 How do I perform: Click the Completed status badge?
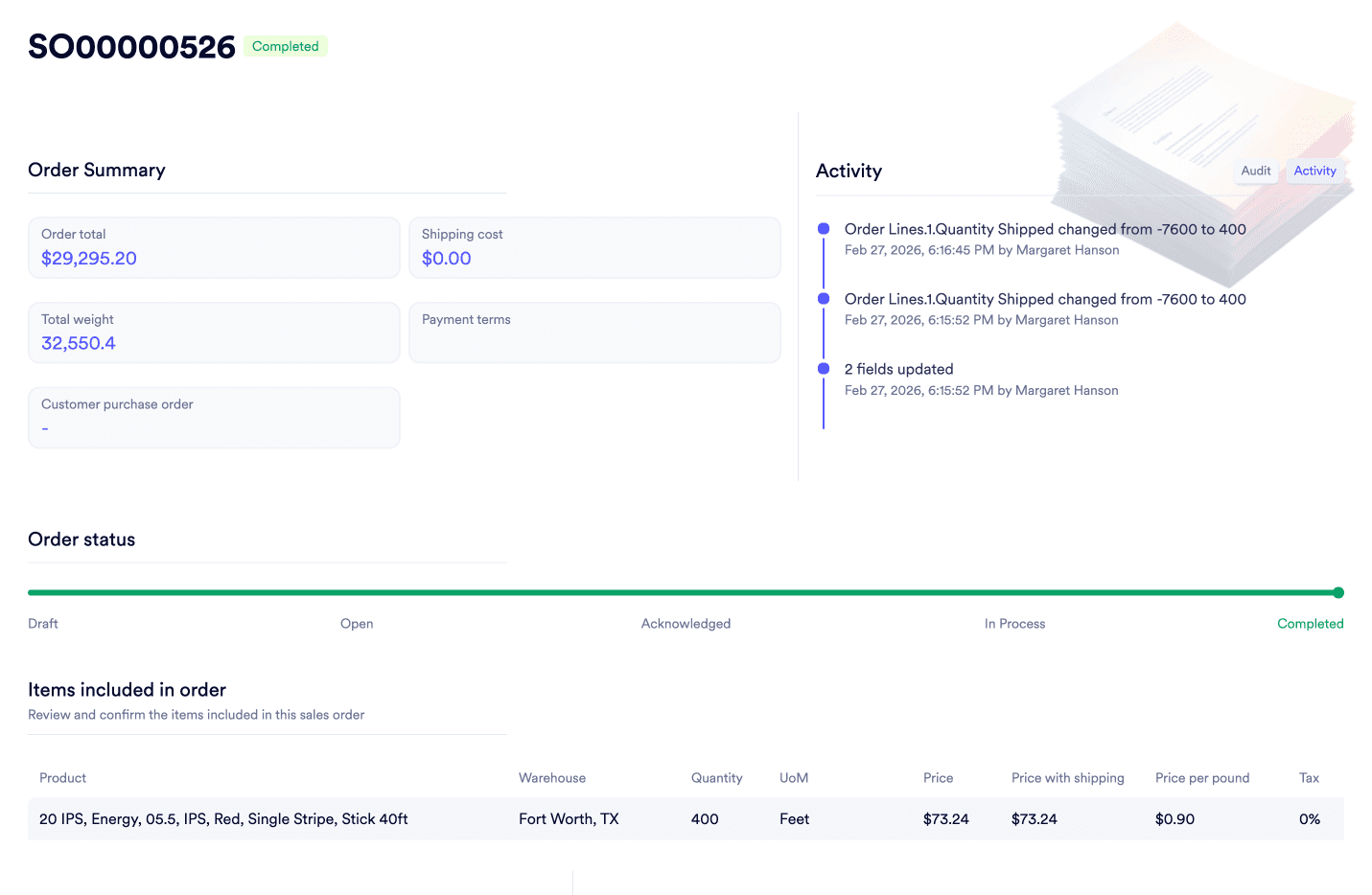(285, 46)
